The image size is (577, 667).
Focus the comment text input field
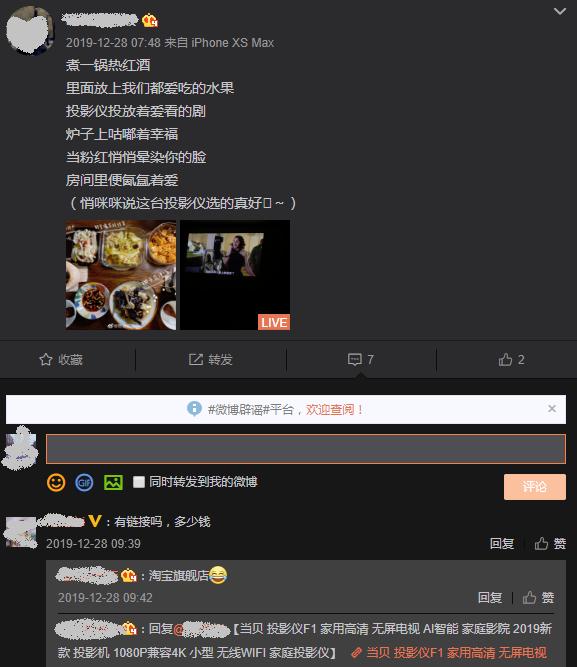306,449
